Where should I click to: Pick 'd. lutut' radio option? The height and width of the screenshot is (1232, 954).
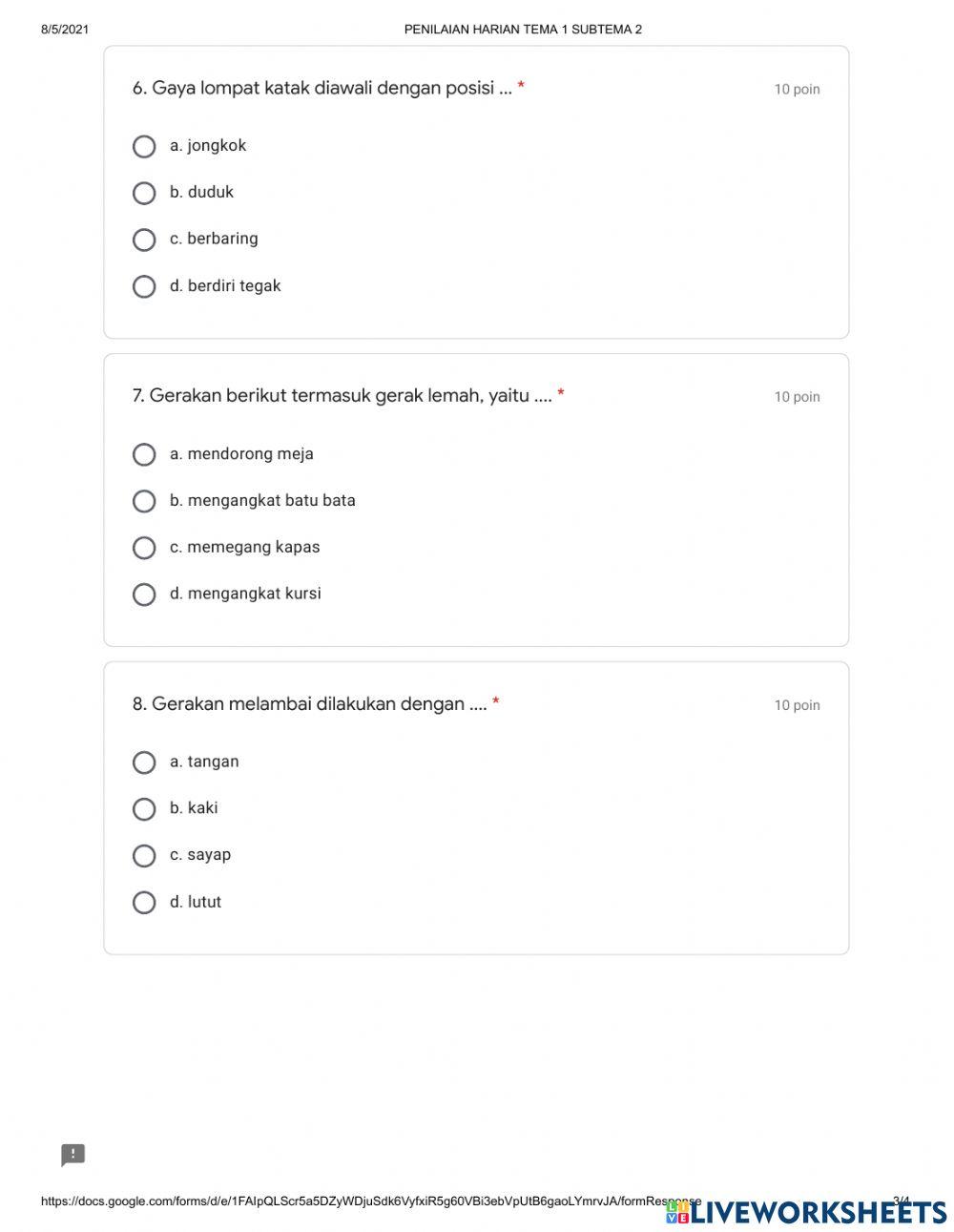click(144, 903)
